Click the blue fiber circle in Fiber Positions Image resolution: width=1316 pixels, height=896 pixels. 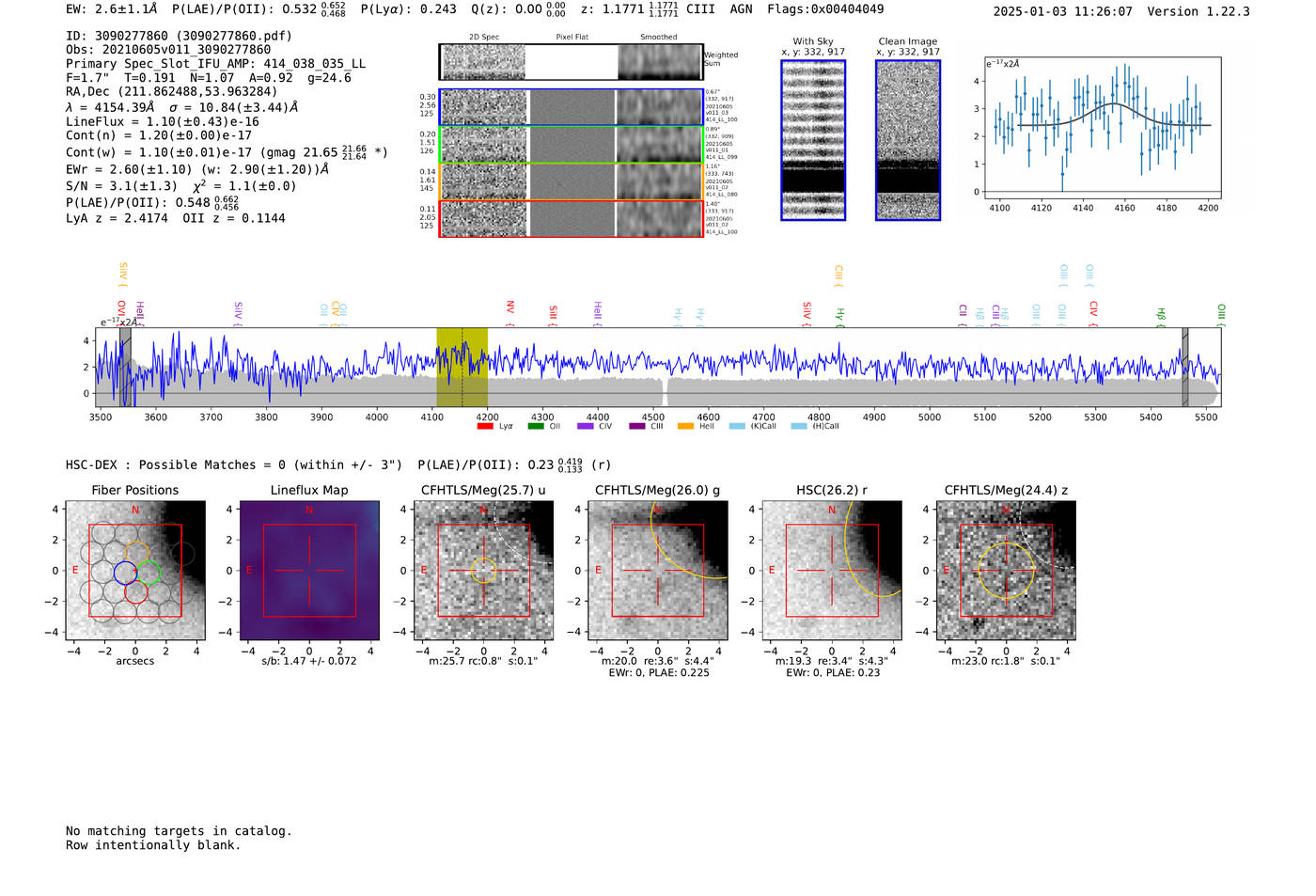[125, 572]
